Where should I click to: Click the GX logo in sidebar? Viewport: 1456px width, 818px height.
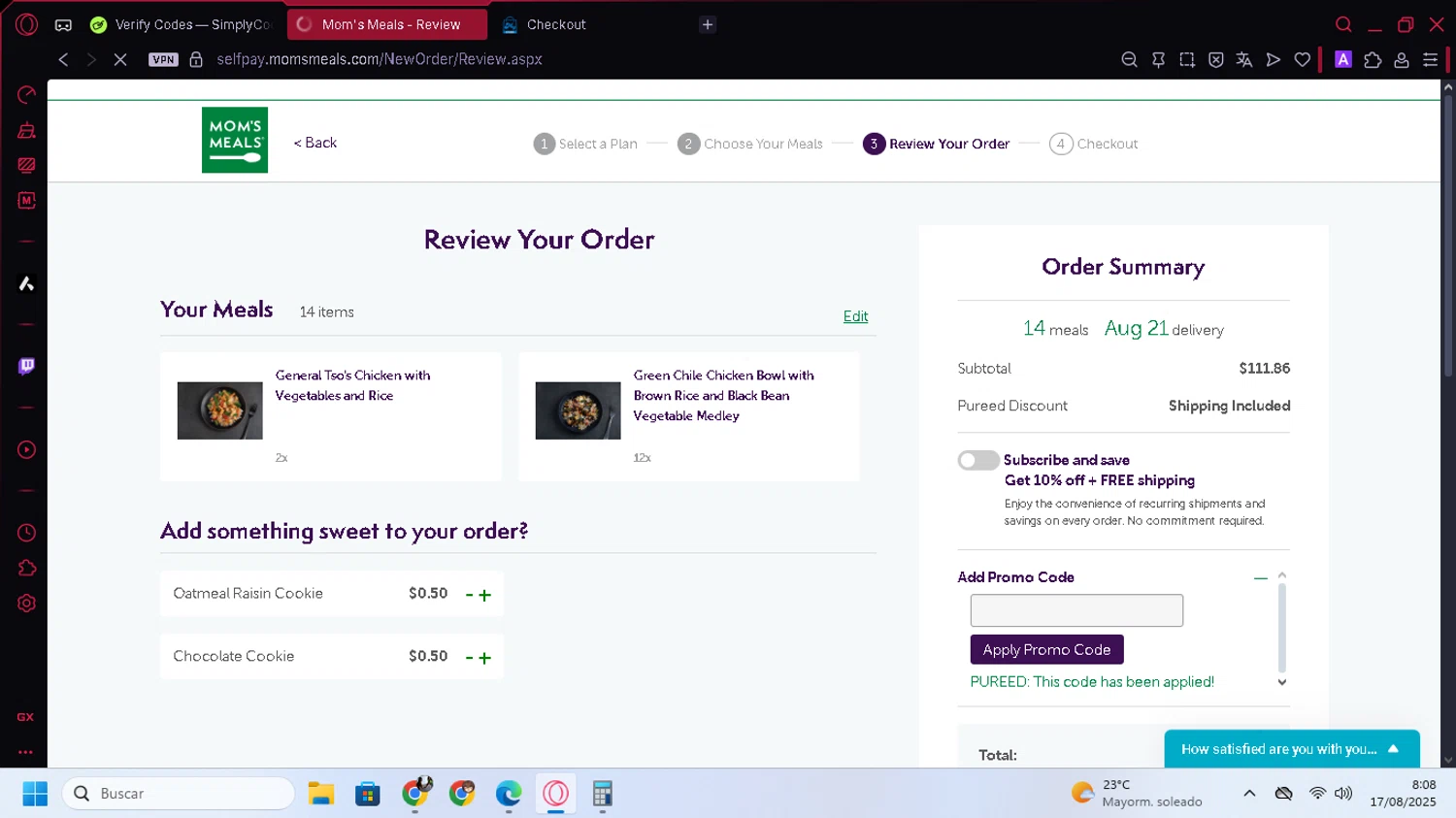coord(25,717)
